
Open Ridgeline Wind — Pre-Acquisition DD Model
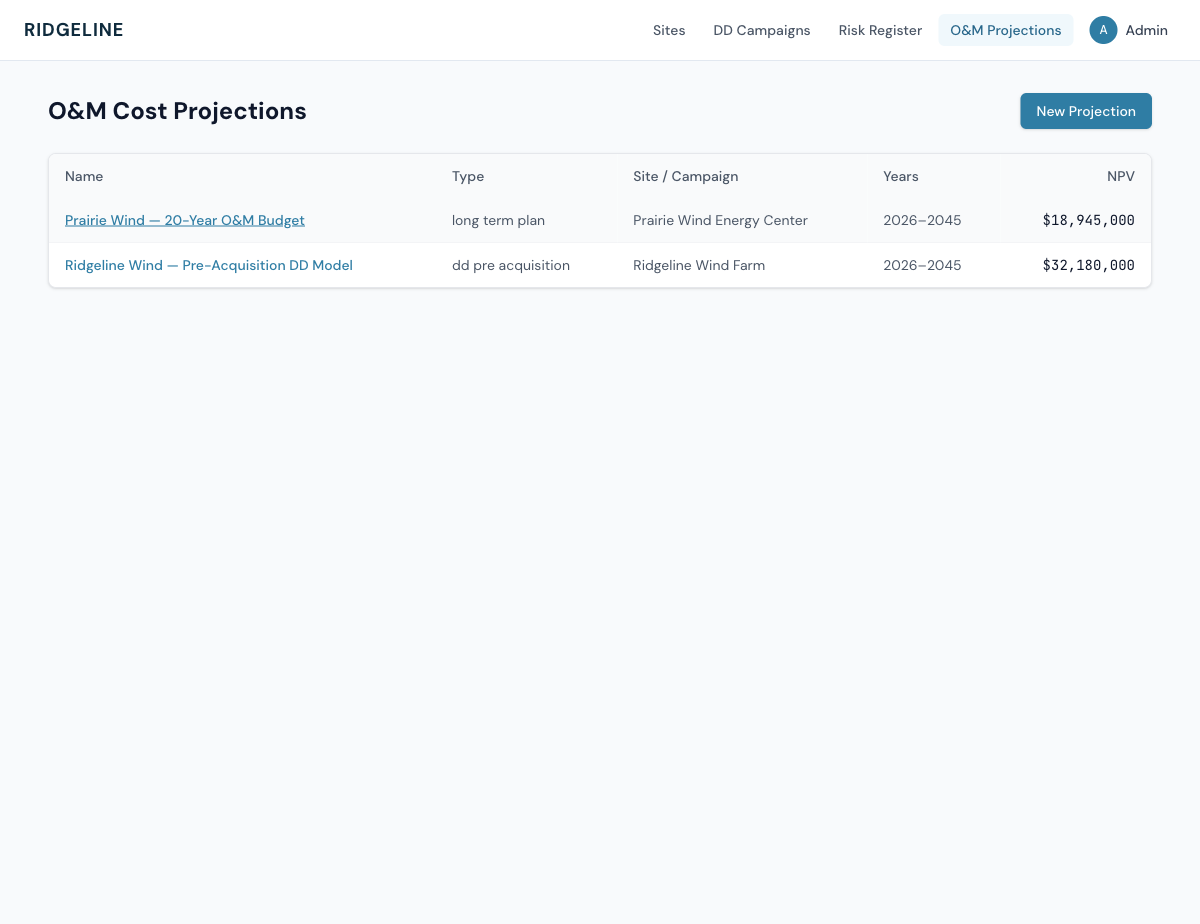click(x=208, y=265)
